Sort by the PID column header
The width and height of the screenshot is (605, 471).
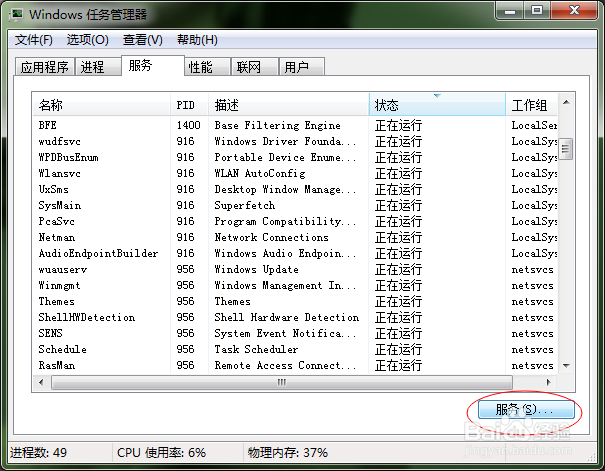point(189,105)
